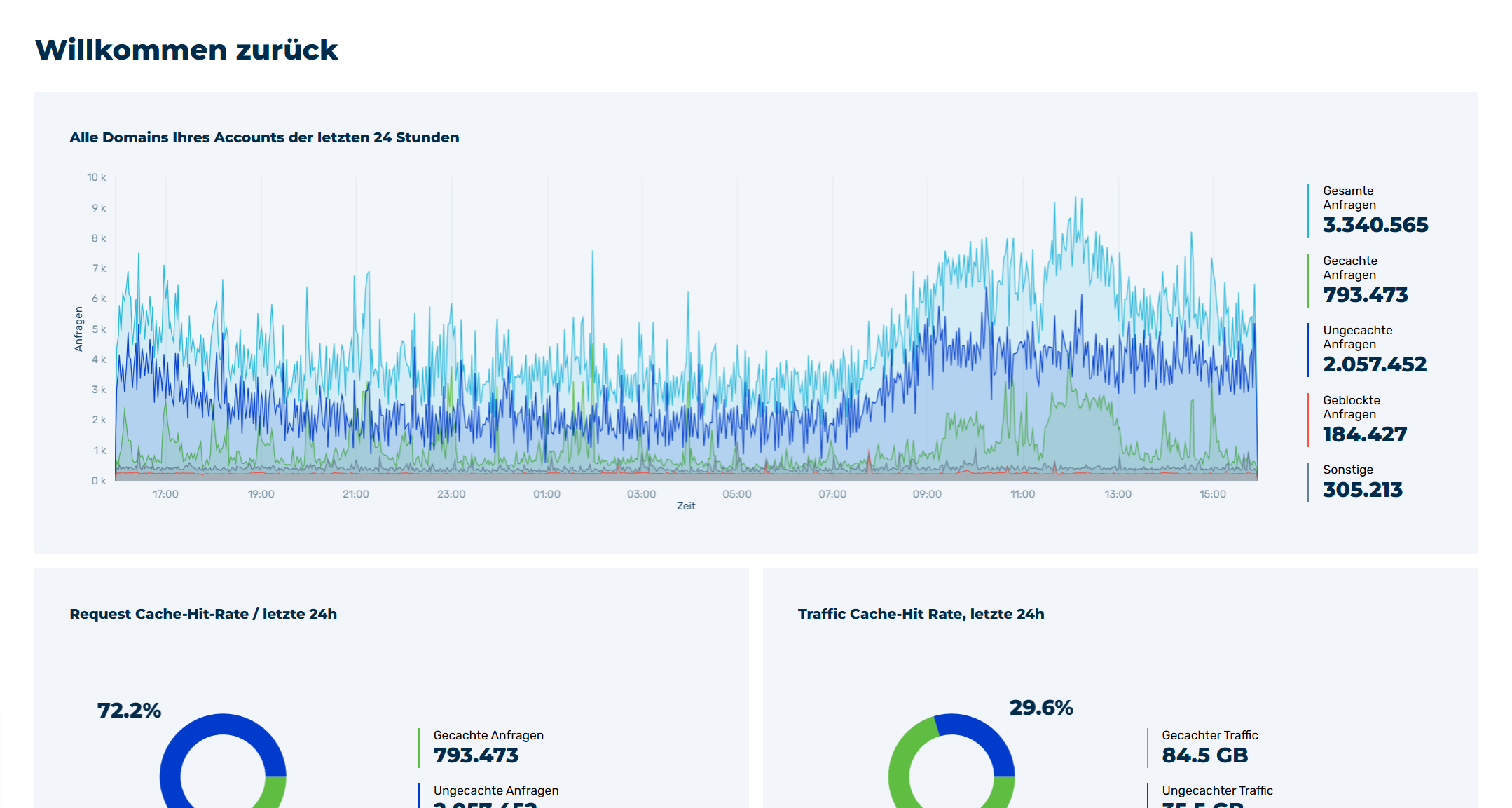Click the Gecachter Traffic 84.5 GB value

point(1205,755)
